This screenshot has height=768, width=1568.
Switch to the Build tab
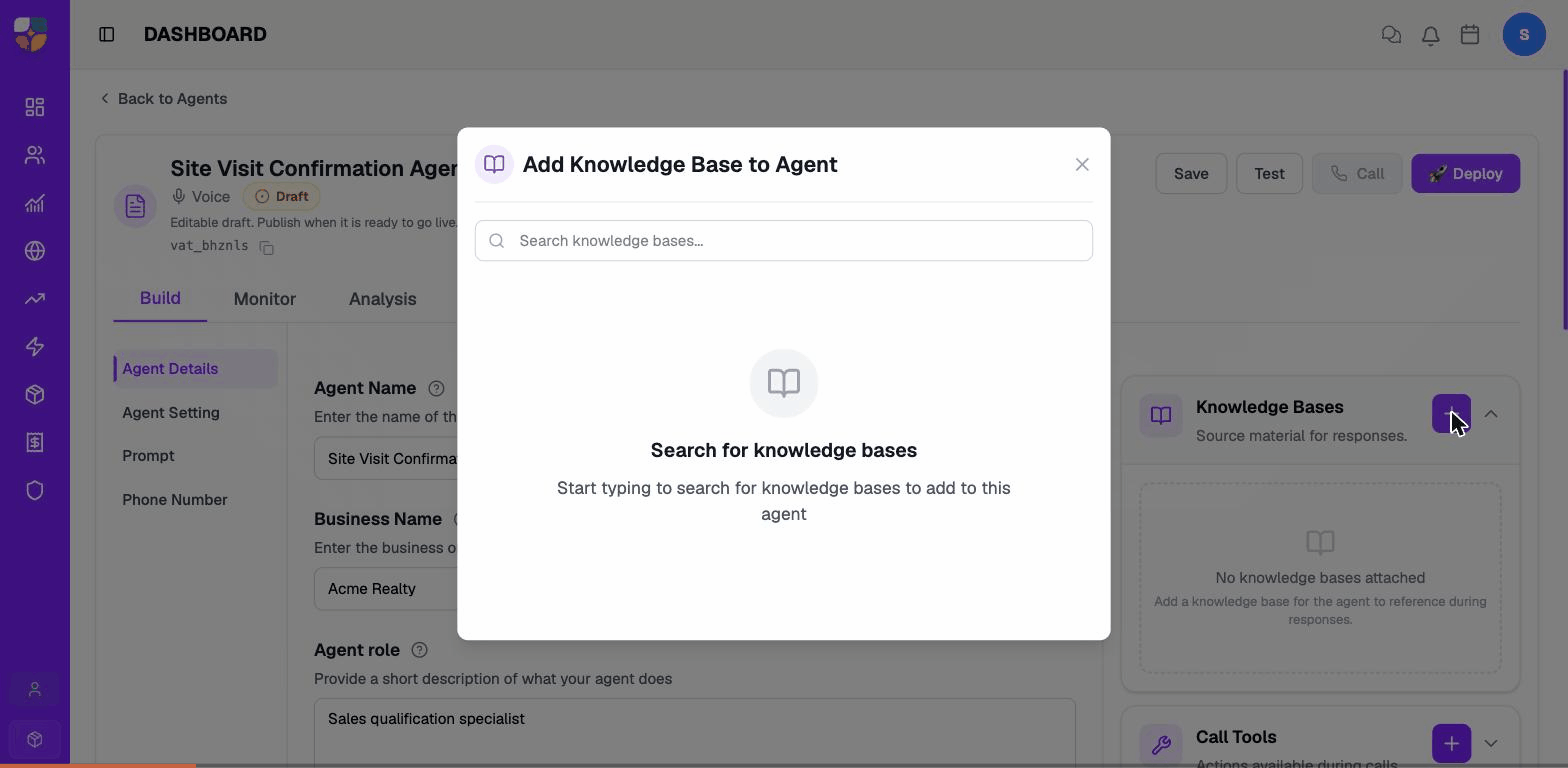tap(160, 299)
